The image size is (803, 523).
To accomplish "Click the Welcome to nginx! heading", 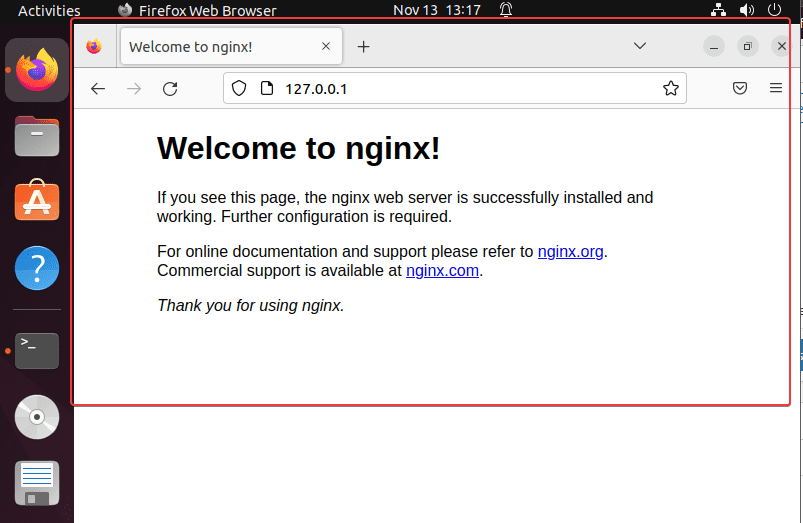I will (298, 149).
